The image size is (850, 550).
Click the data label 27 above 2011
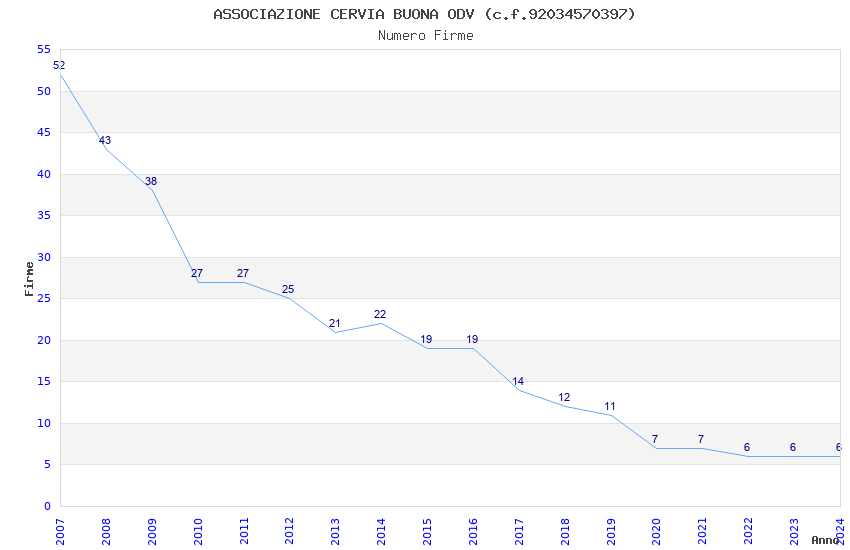tap(243, 273)
